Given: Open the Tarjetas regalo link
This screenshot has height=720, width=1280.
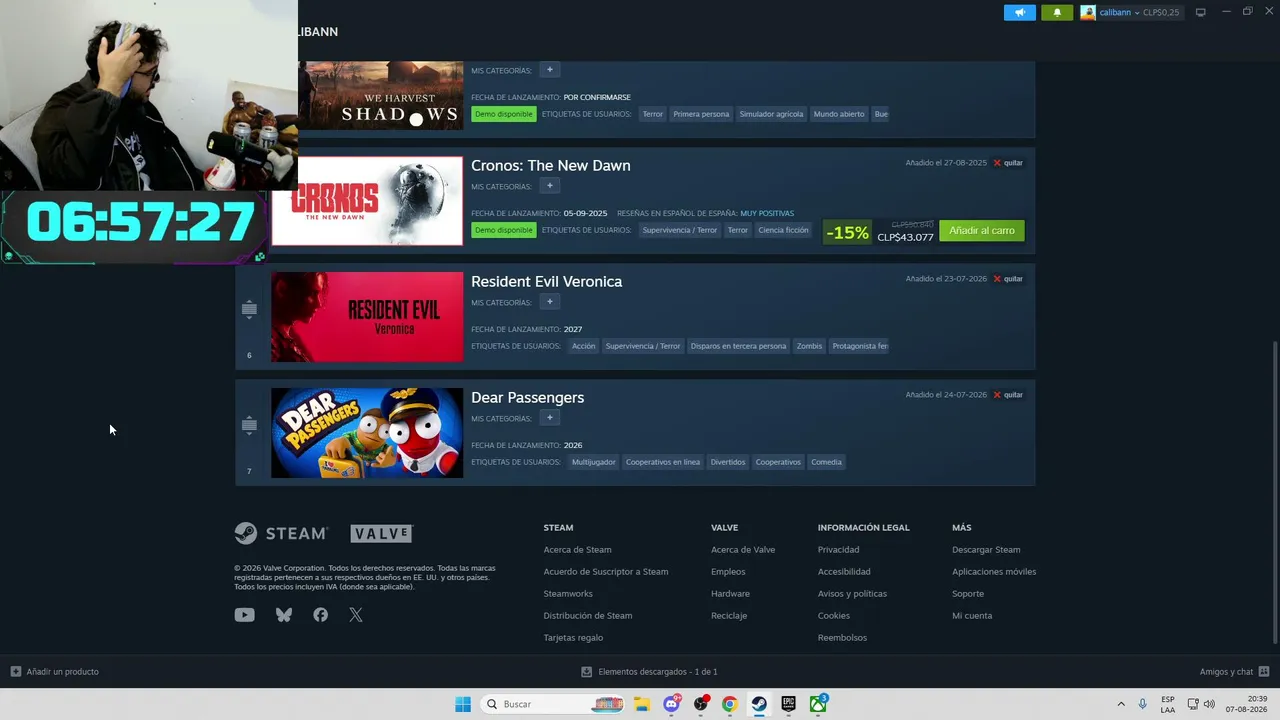Looking at the screenshot, I should coord(573,638).
